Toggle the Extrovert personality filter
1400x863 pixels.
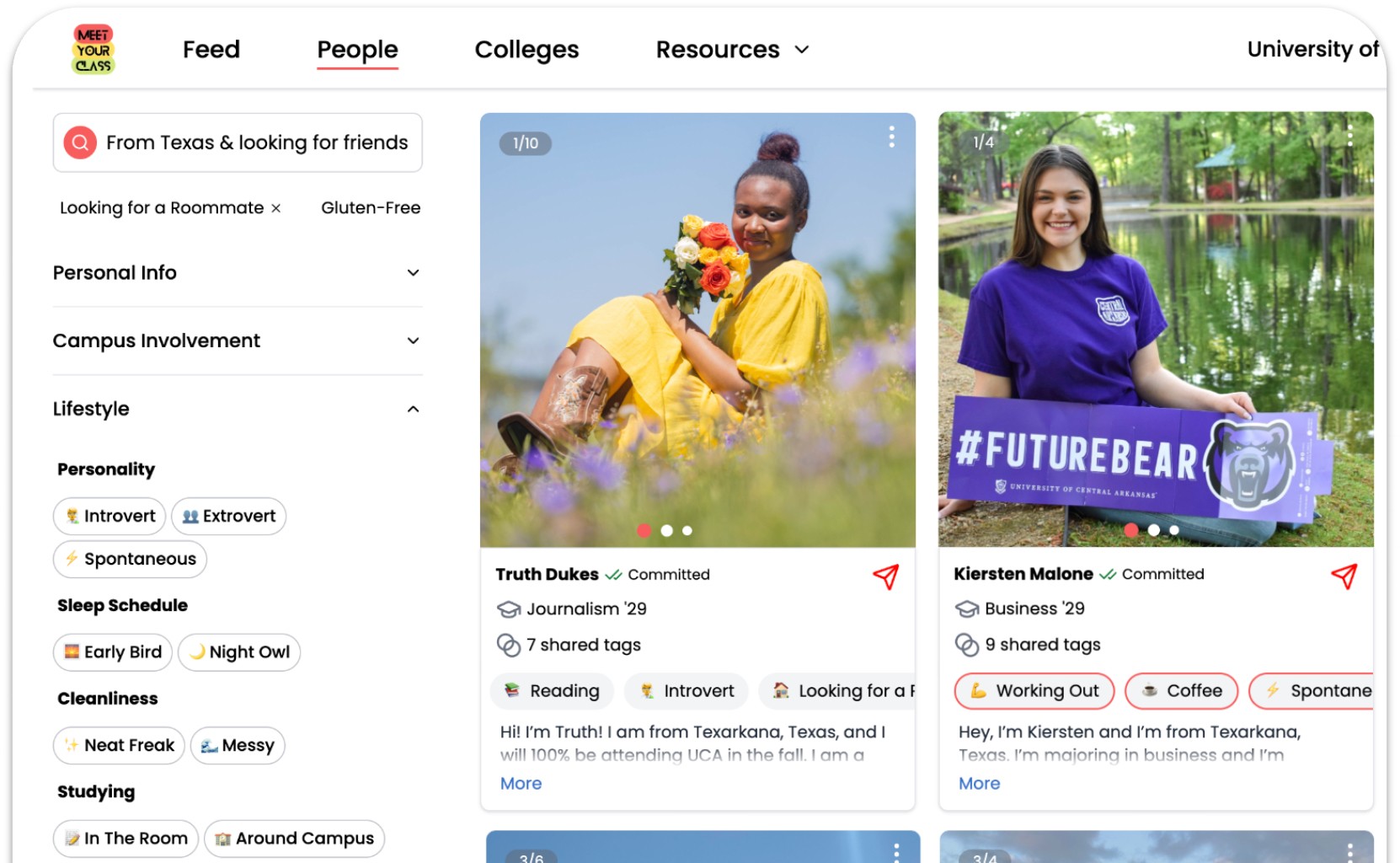click(x=229, y=516)
